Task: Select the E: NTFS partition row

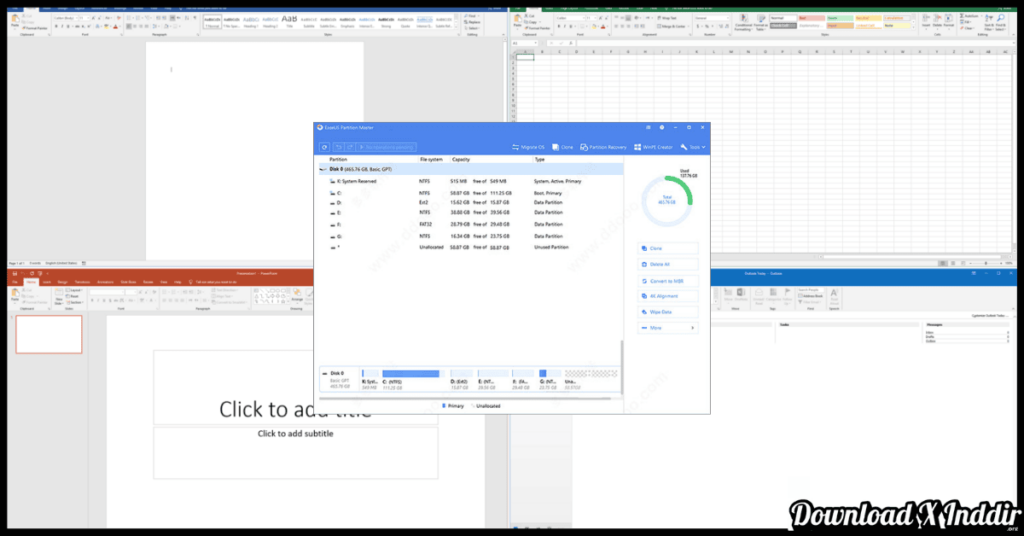Action: tap(470, 212)
